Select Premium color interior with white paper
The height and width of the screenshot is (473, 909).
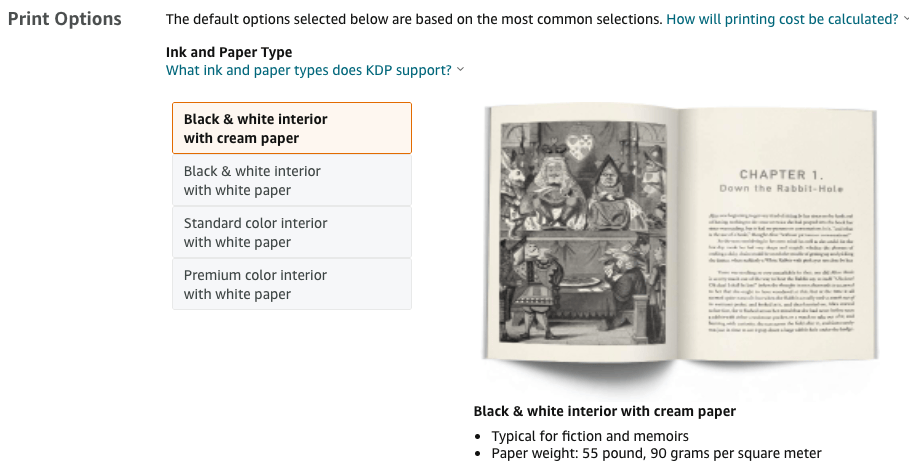tap(292, 284)
